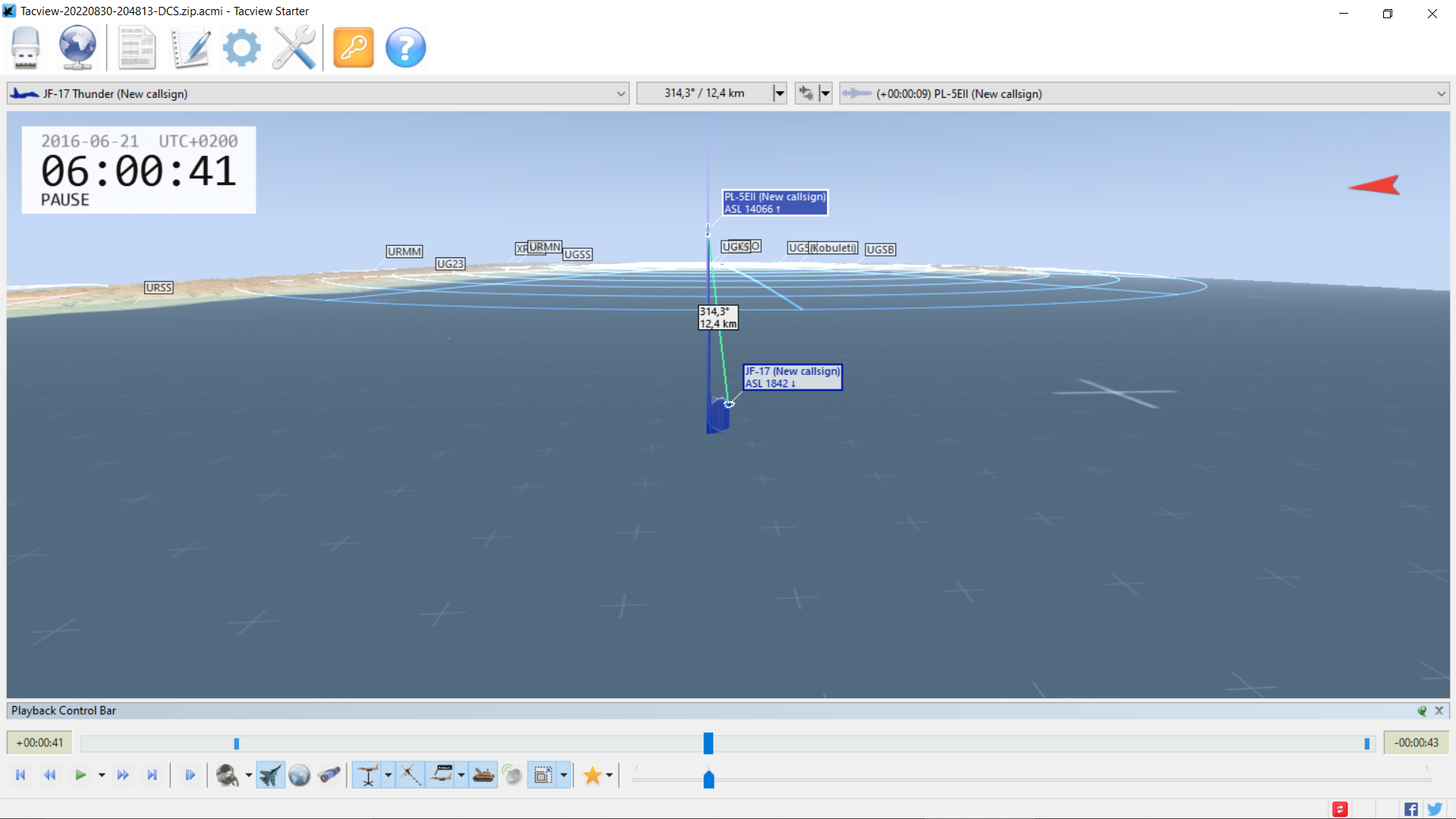
Task: Switch to pilot helmet cockpit view
Action: (x=228, y=775)
